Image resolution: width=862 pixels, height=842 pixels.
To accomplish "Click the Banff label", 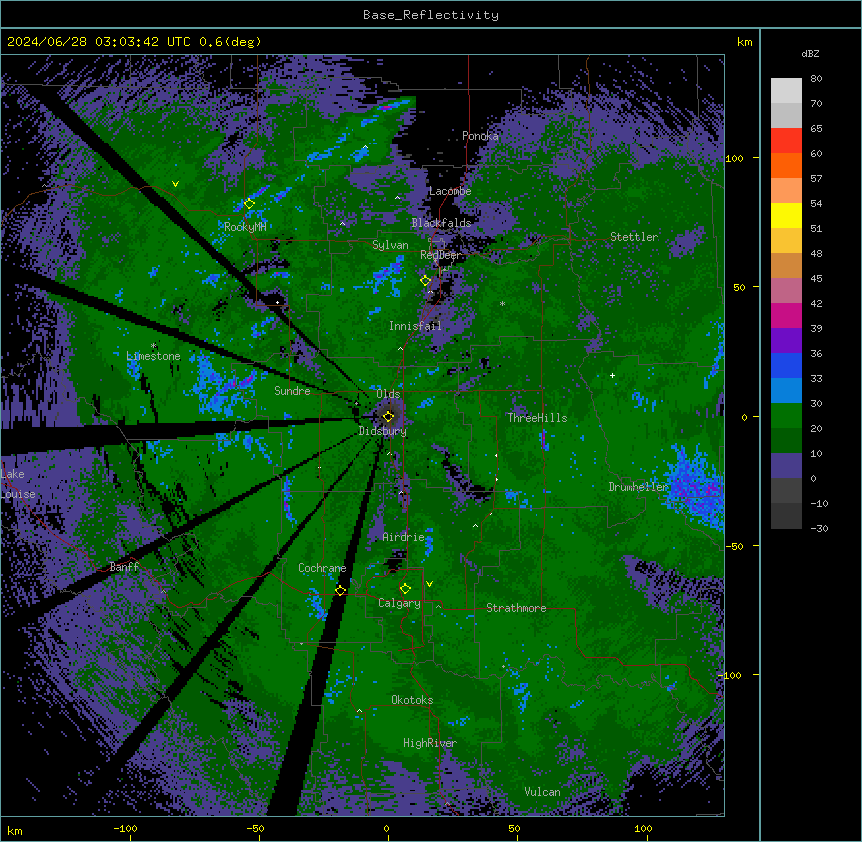I will (x=124, y=567).
